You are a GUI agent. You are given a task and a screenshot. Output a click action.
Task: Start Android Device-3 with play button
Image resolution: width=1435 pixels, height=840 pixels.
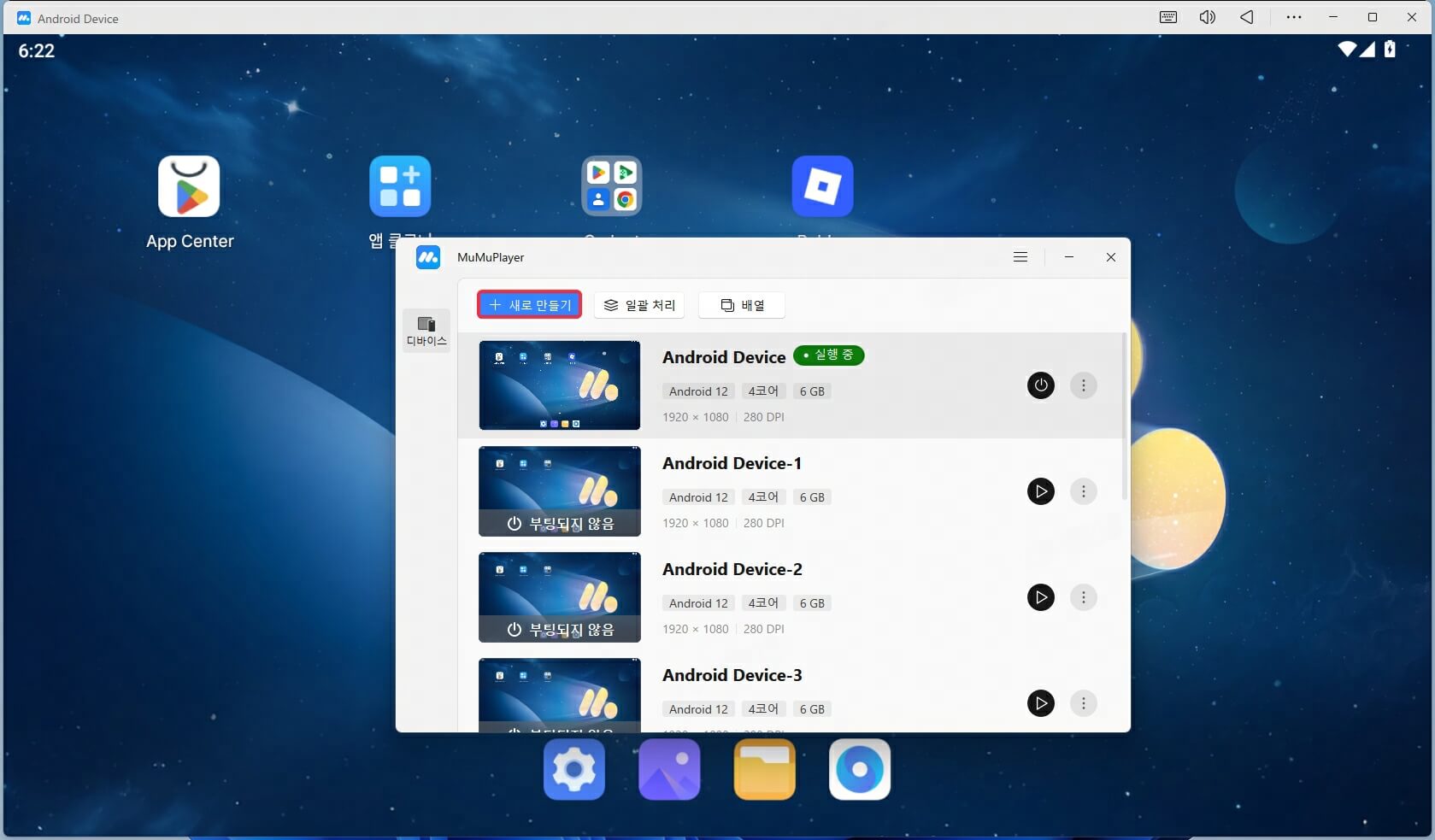[x=1041, y=703]
